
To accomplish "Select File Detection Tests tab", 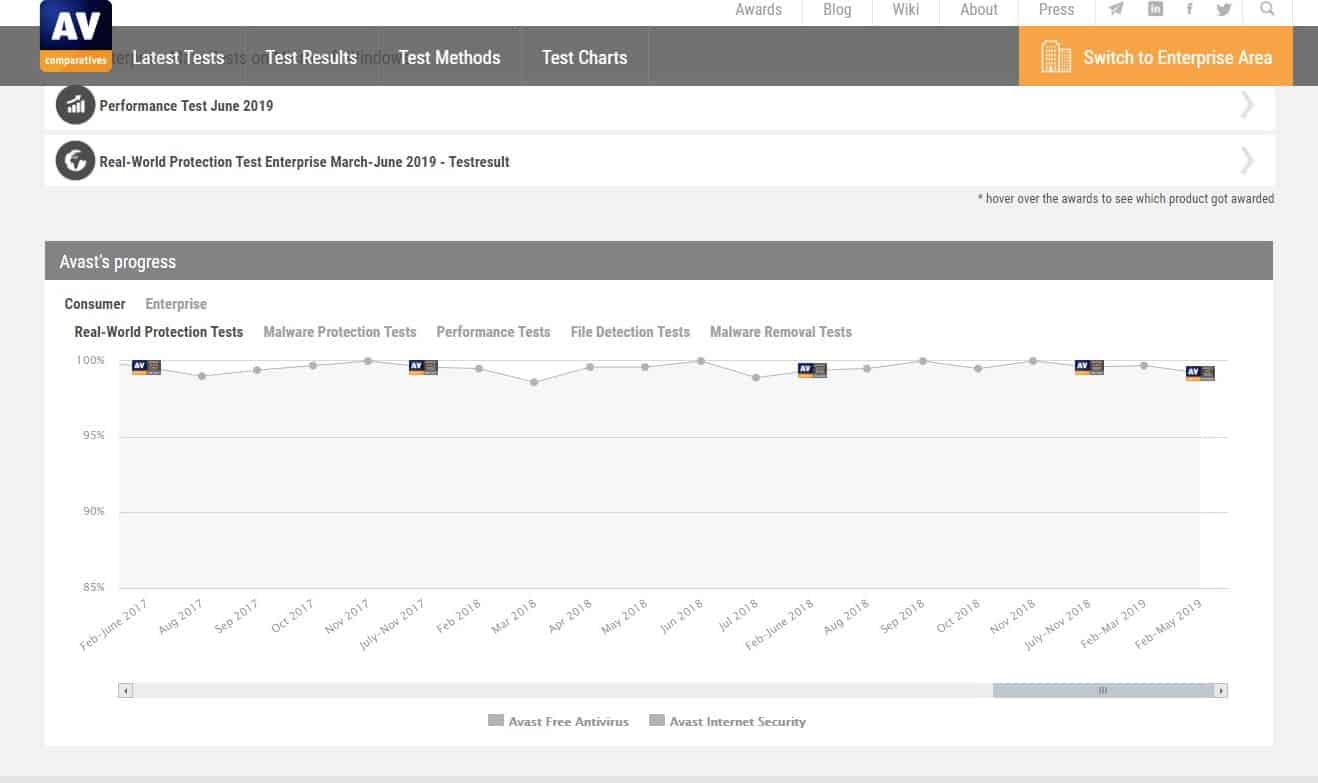I will coord(630,332).
